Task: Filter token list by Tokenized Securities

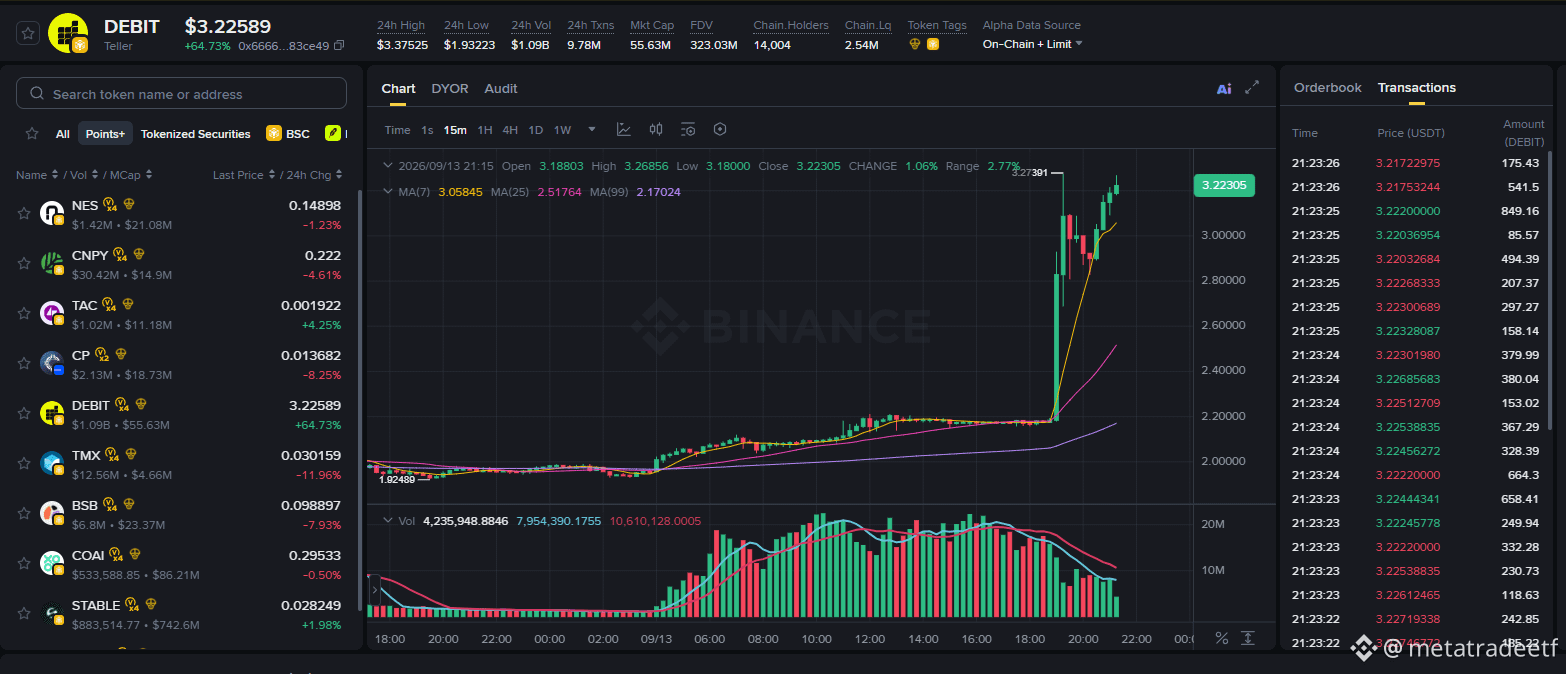Action: point(196,134)
